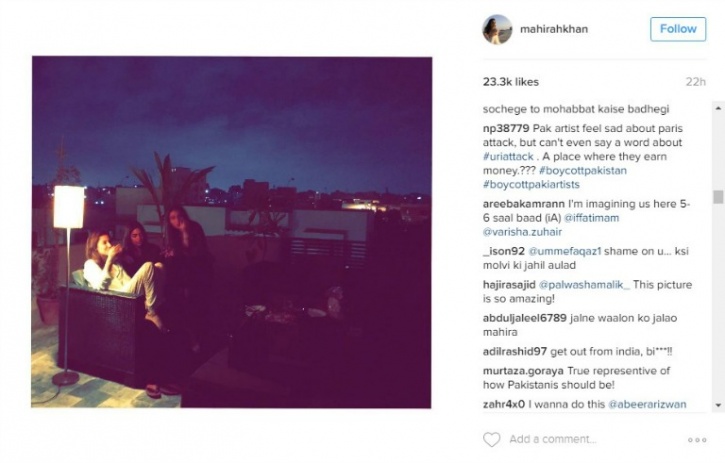Open the @iffatimam mention
Image resolution: width=725 pixels, height=463 pixels.
pos(591,218)
